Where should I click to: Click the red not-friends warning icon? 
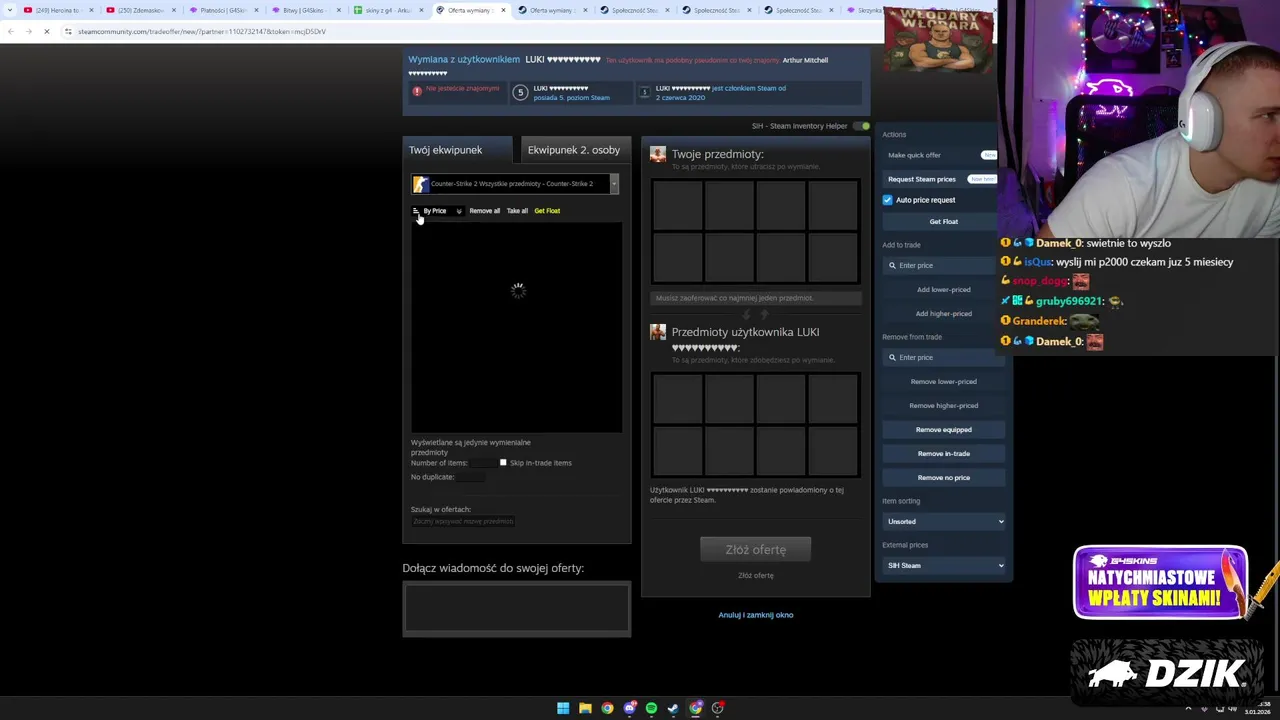pos(417,91)
